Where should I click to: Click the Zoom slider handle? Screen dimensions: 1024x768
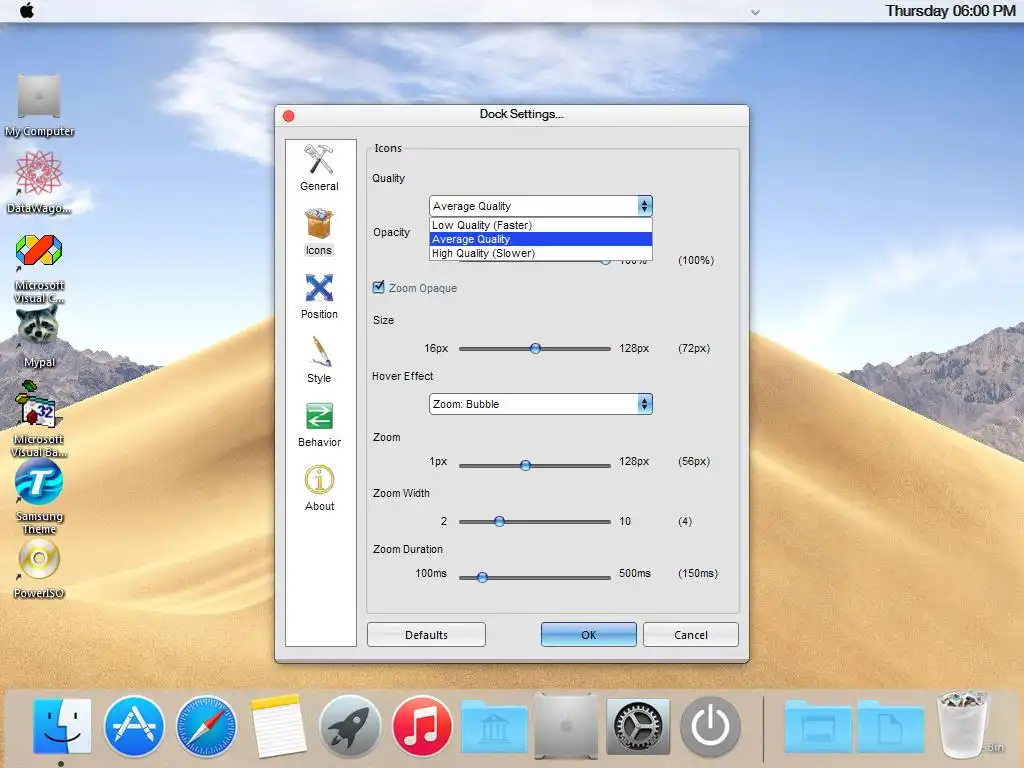tap(525, 466)
